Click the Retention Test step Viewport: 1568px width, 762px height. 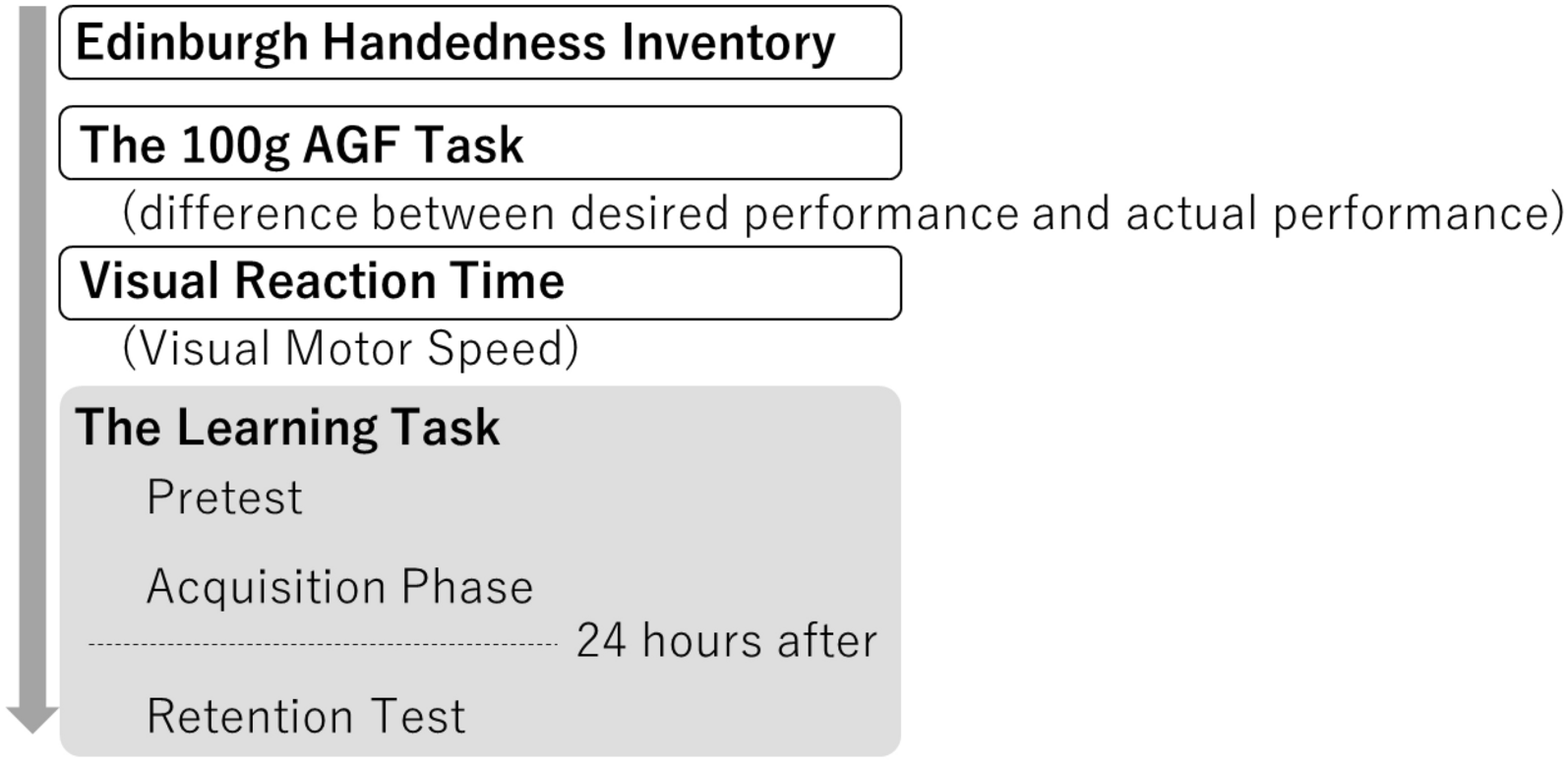click(x=306, y=716)
